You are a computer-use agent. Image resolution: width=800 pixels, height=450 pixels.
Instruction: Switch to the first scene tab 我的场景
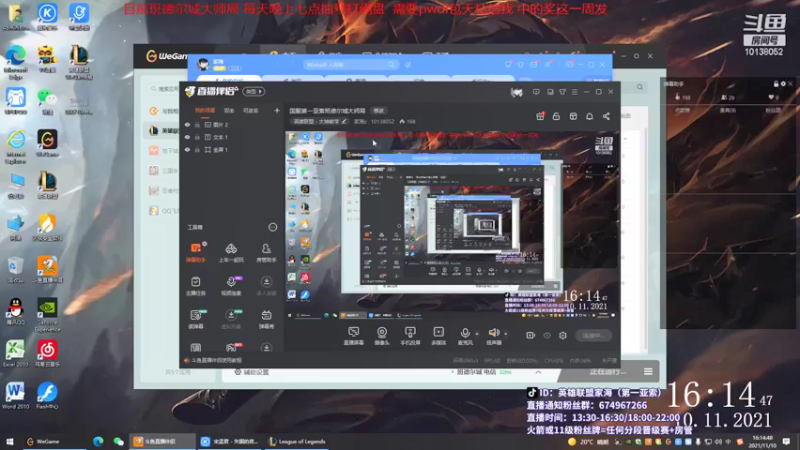point(205,110)
